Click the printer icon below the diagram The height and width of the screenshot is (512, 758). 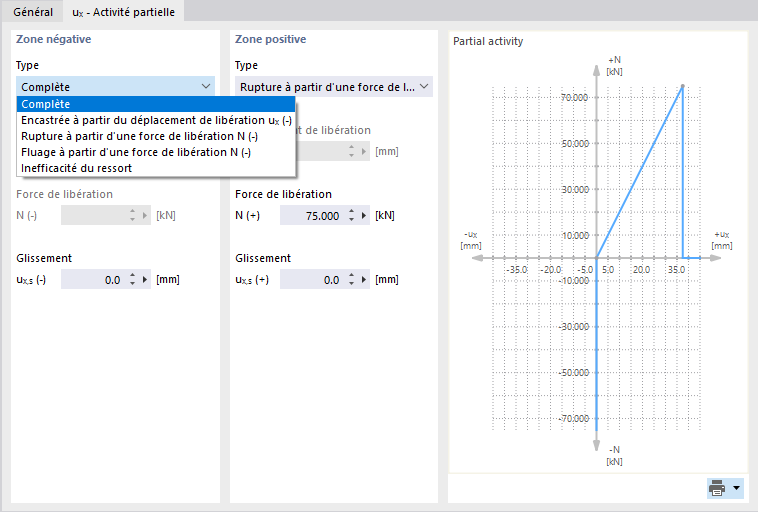(x=717, y=488)
